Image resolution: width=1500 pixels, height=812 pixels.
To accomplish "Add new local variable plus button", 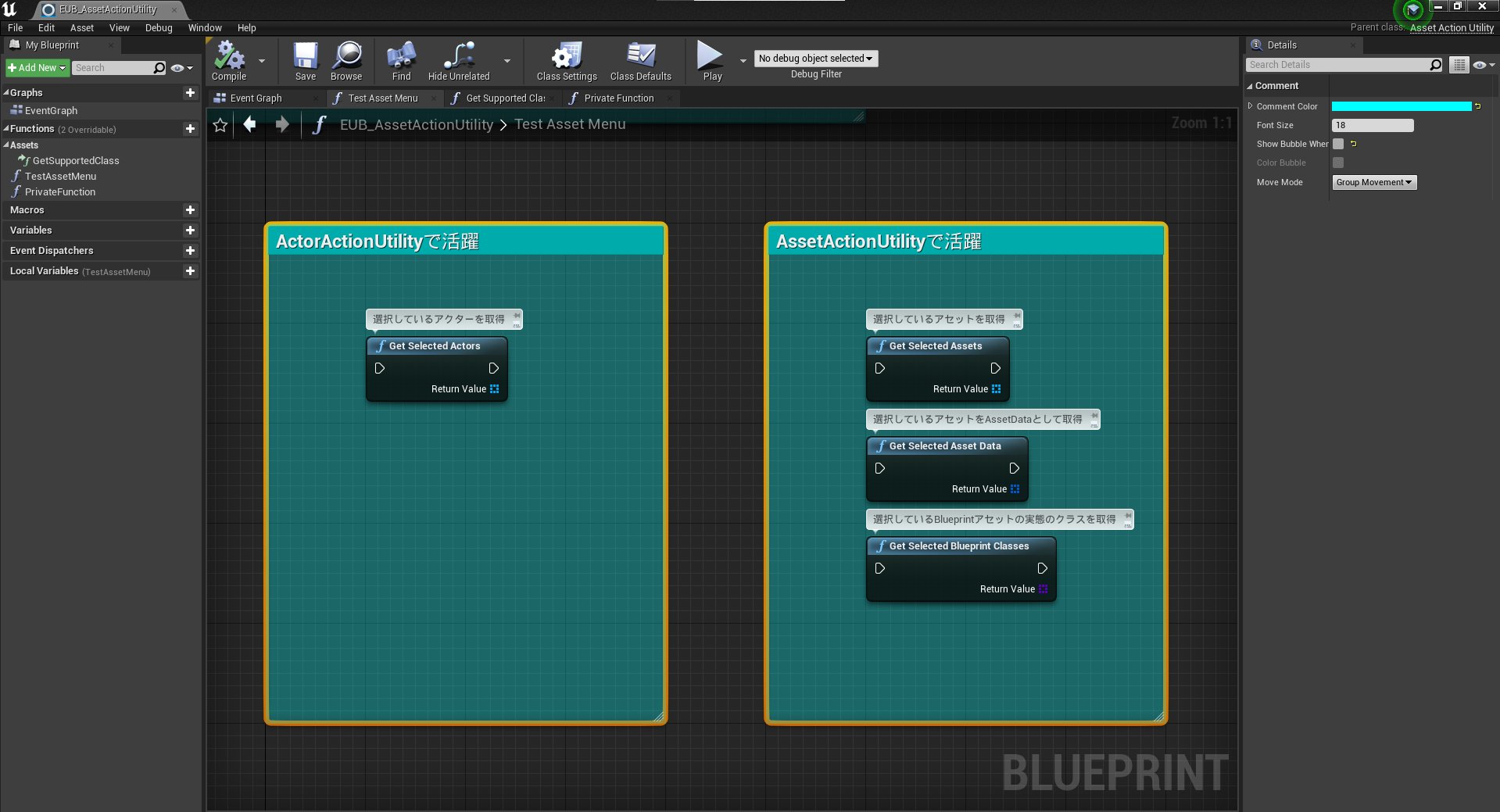I will 190,270.
